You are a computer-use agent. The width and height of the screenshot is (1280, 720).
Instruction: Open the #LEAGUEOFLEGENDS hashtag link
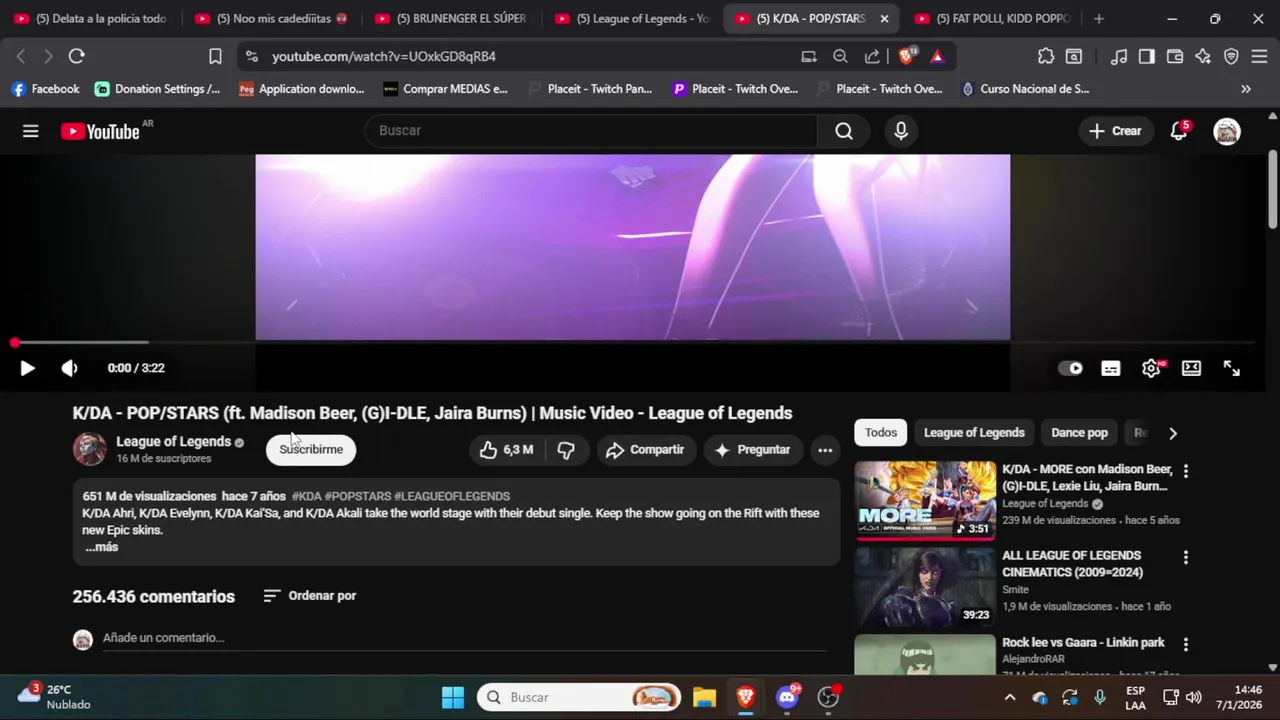coord(452,496)
